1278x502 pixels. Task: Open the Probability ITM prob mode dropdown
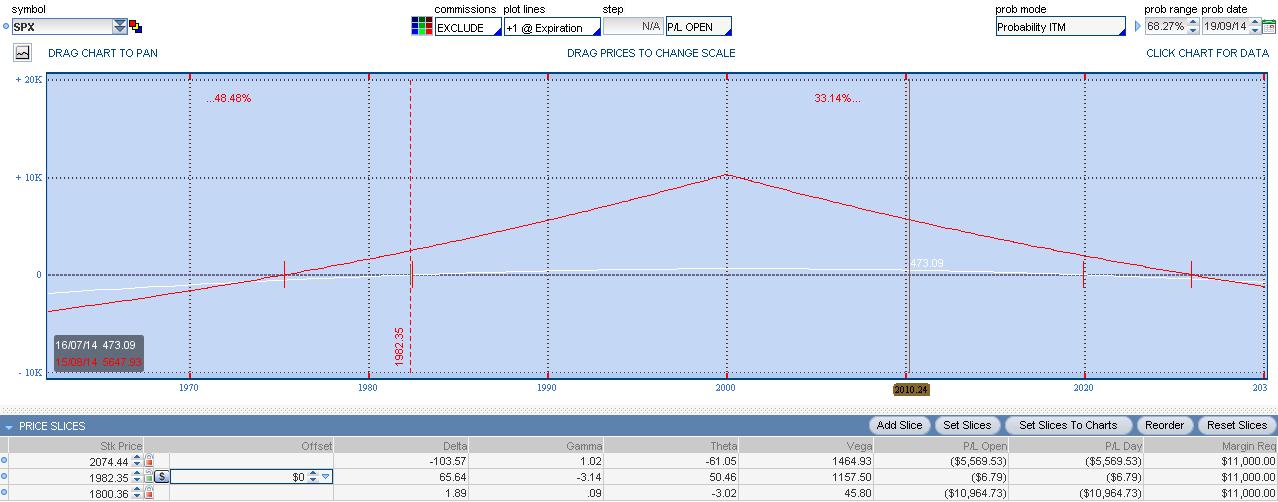coord(1061,27)
